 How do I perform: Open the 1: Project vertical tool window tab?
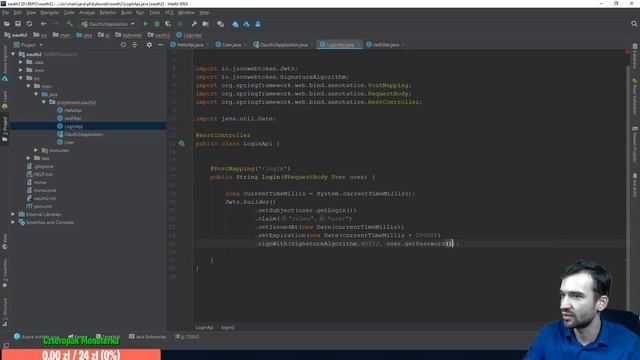click(5, 129)
